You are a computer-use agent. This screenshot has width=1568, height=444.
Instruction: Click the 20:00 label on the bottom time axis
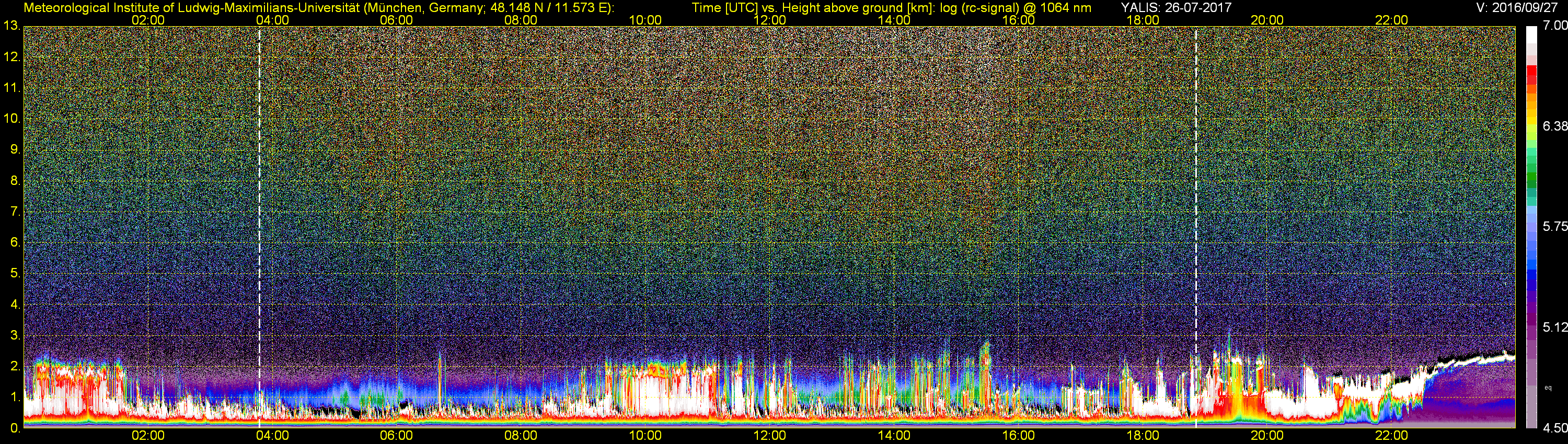pyautogui.click(x=1267, y=436)
